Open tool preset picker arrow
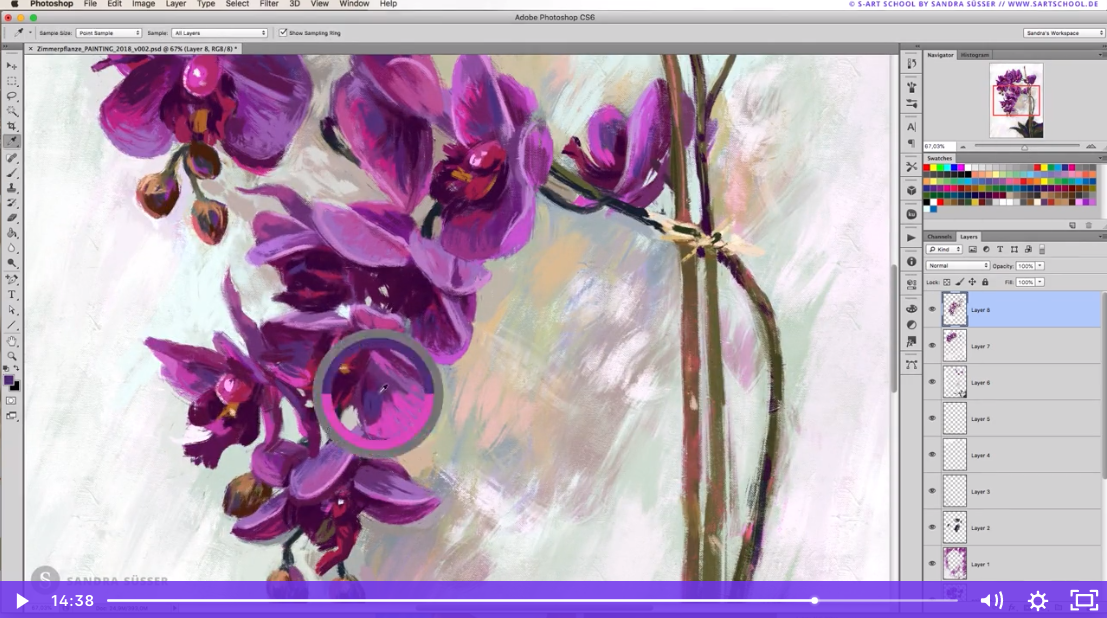Viewport: 1107px width, 618px height. (30, 32)
